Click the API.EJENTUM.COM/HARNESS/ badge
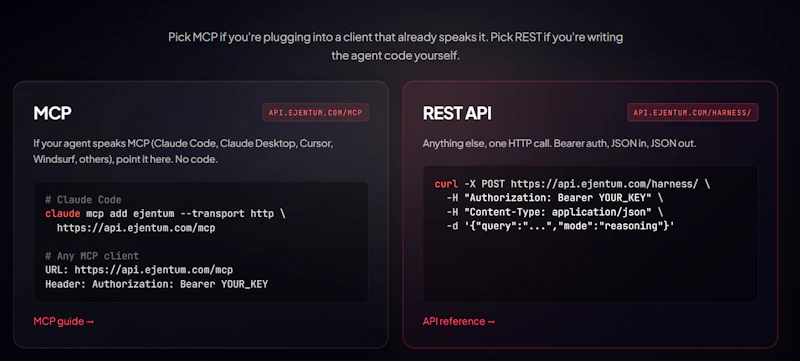 (x=692, y=113)
